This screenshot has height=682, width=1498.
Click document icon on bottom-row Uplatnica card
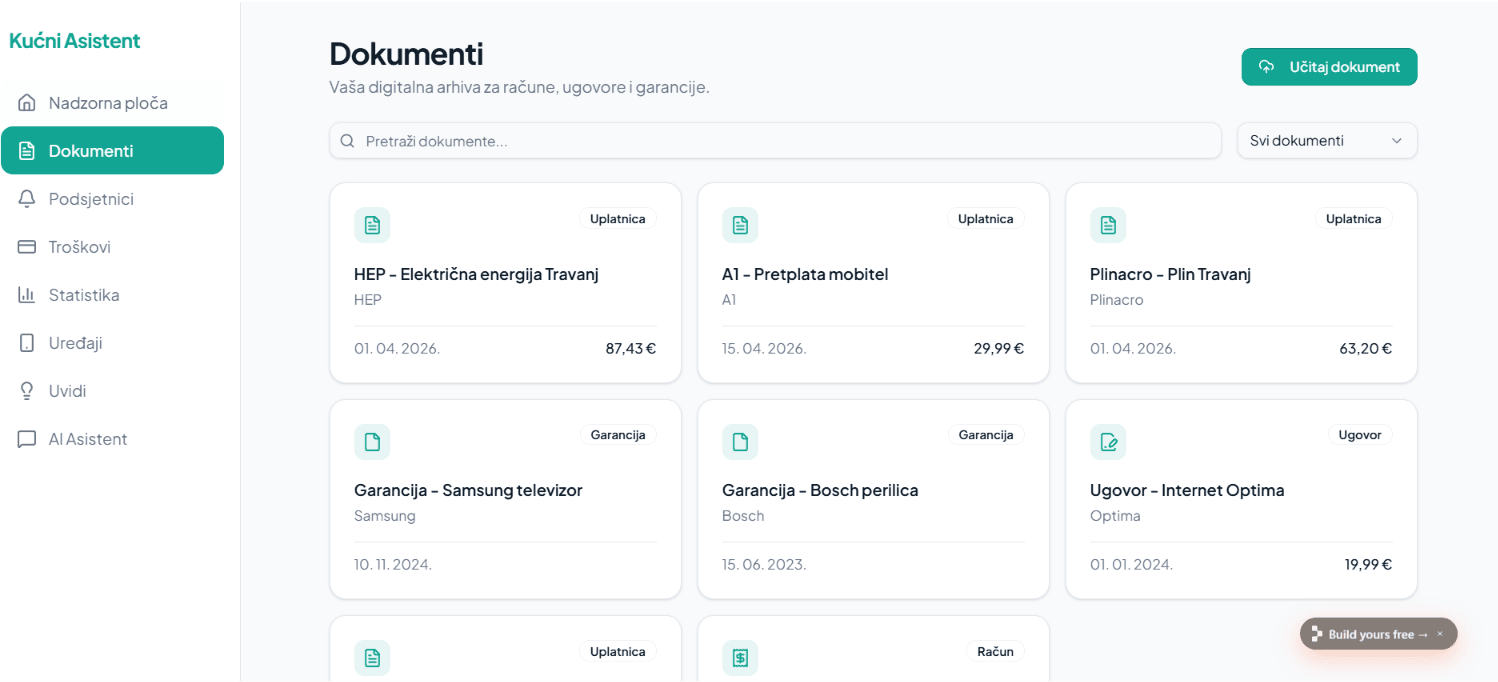(372, 658)
